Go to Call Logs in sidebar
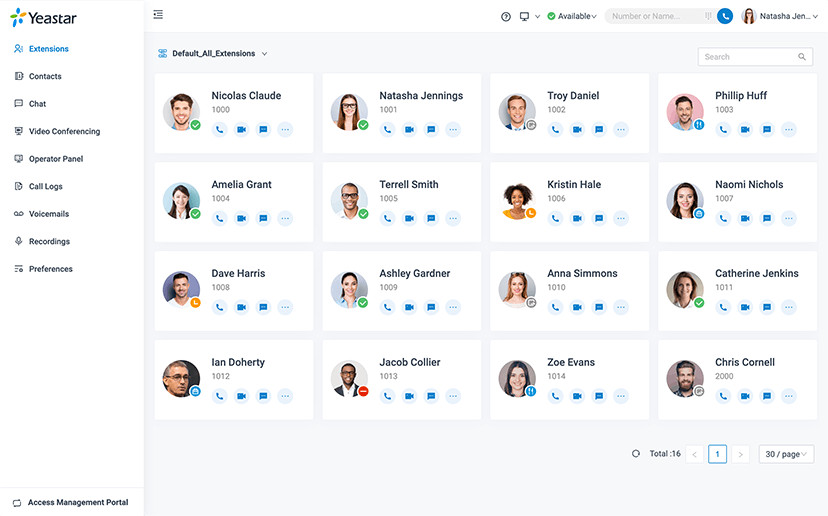The image size is (828, 516). (45, 186)
